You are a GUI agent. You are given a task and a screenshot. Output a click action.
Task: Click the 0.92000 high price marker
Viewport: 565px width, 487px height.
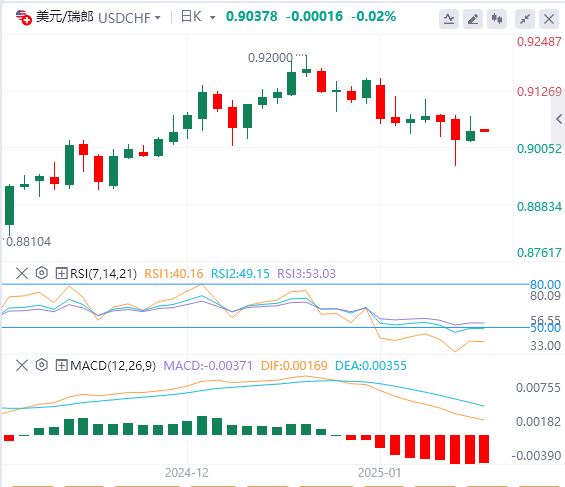270,58
